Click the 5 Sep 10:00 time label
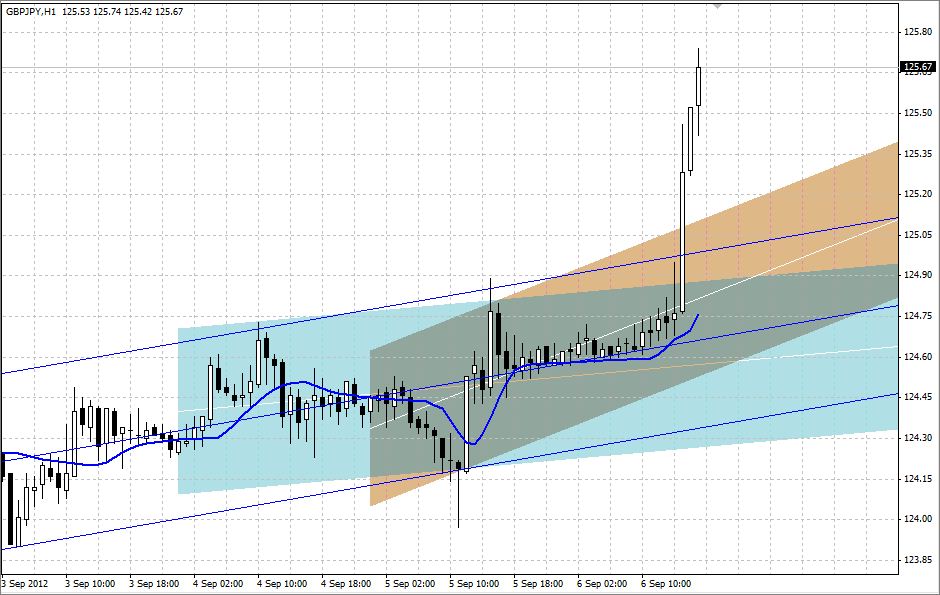The width and height of the screenshot is (940, 595). point(474,584)
